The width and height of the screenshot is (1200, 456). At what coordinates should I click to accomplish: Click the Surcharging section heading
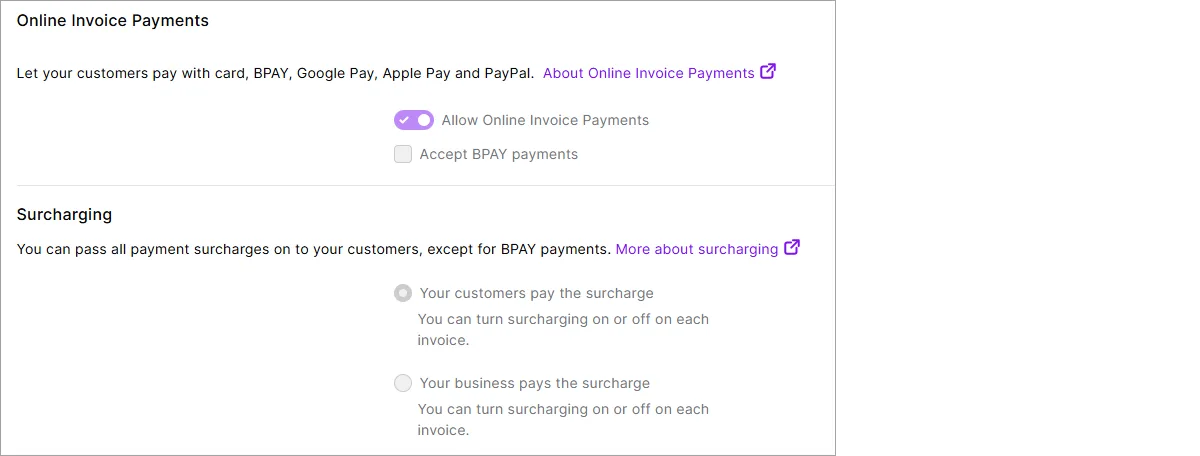(65, 214)
